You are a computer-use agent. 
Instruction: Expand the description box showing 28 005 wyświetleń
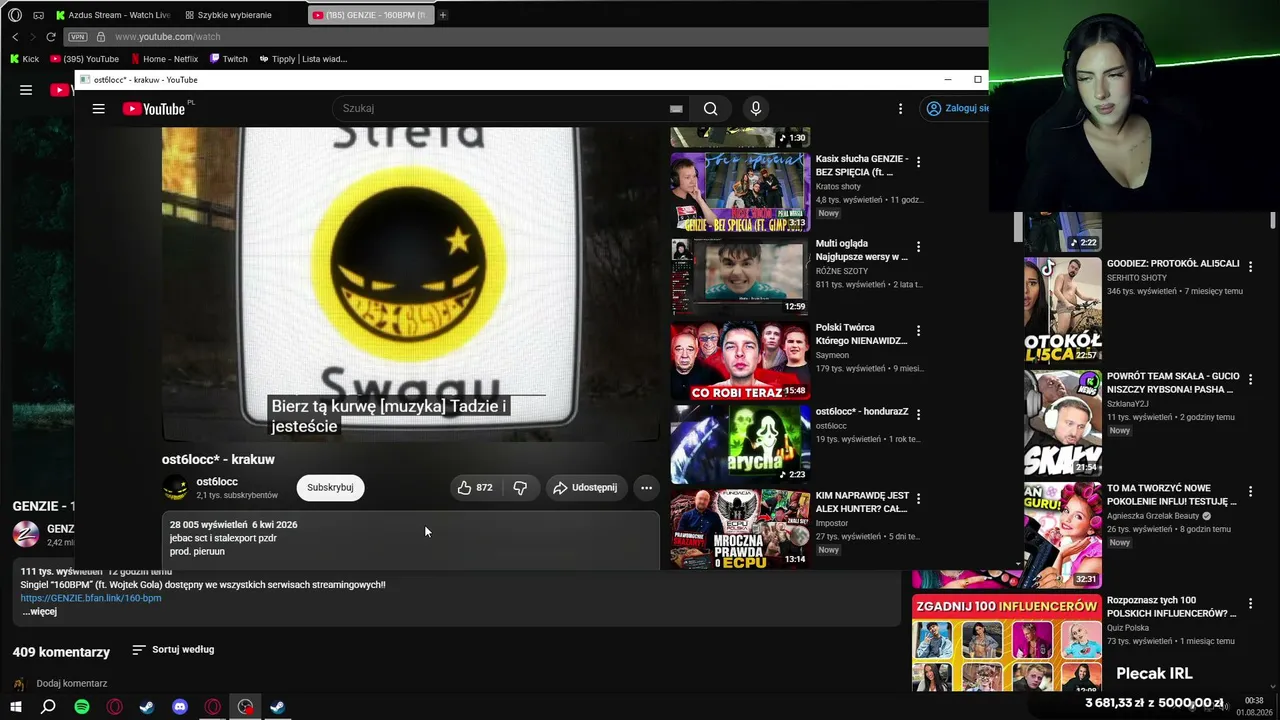click(x=411, y=540)
